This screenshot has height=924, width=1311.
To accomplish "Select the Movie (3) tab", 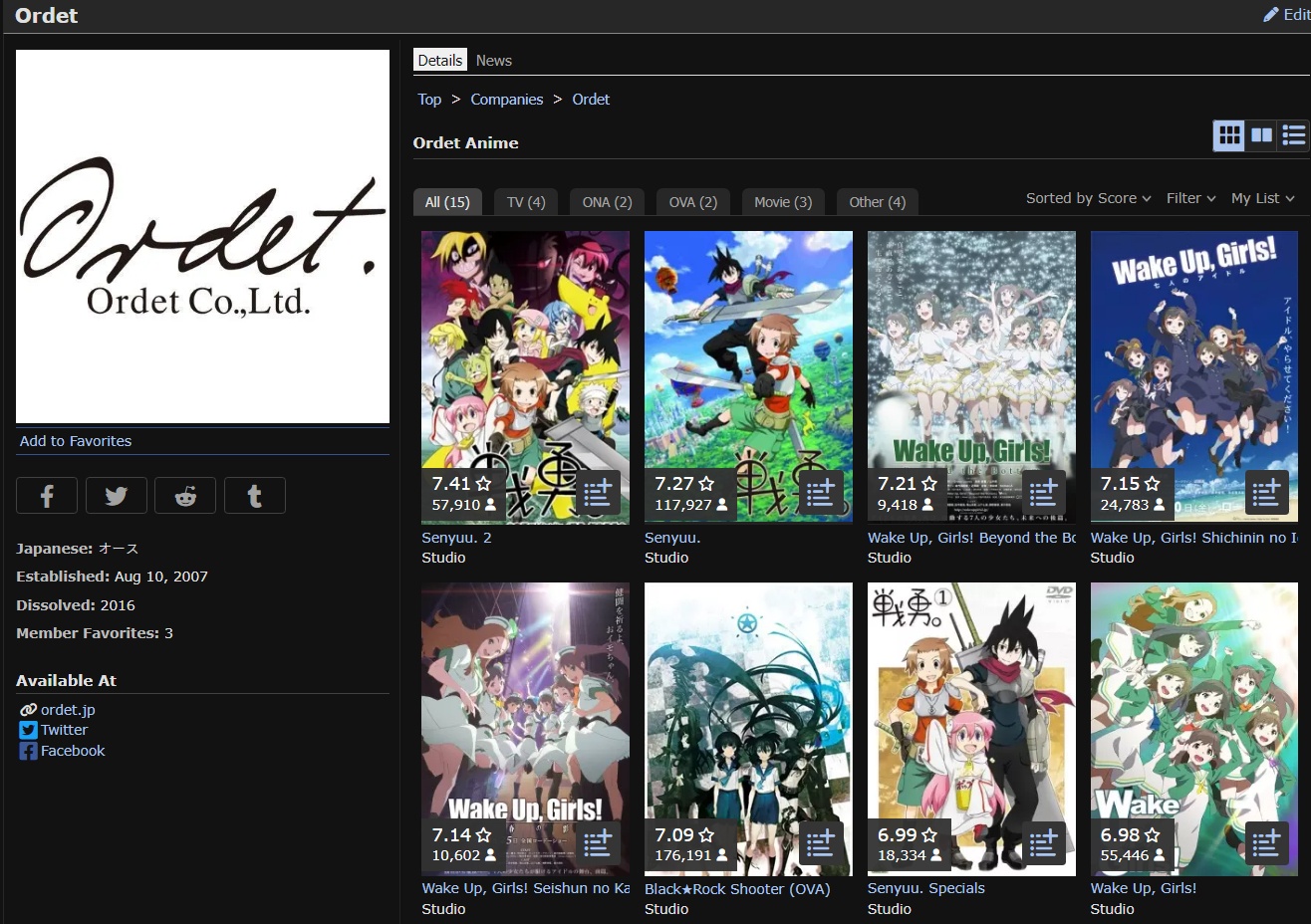I will coord(782,202).
